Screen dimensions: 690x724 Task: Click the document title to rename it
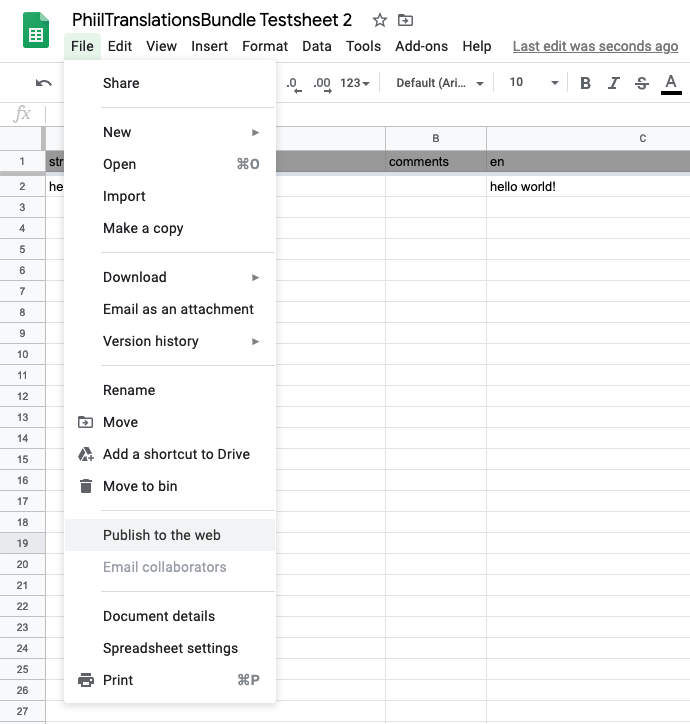tap(212, 20)
